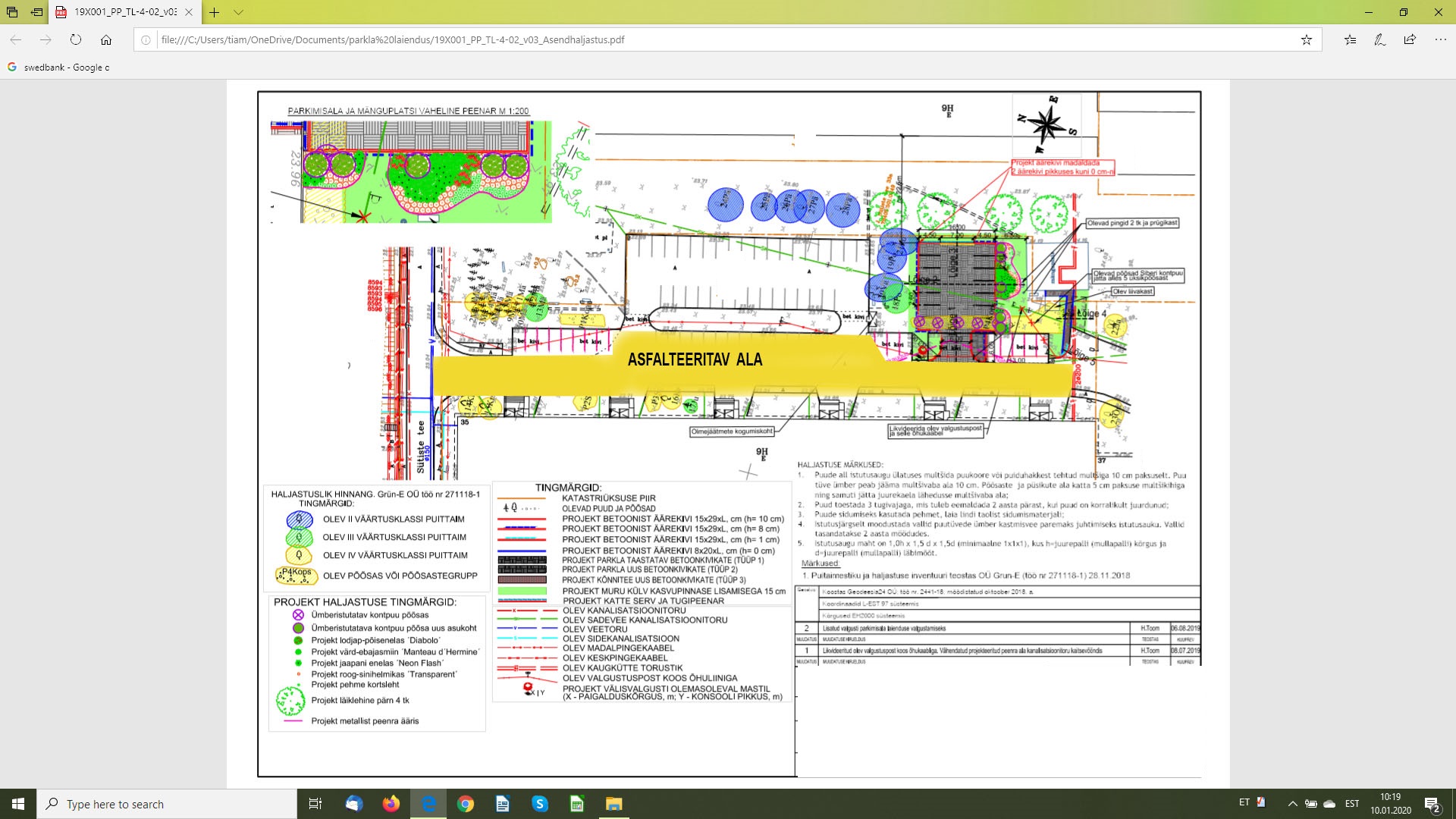
Task: Open settings and more ellipsis menu
Action: pyautogui.click(x=1440, y=39)
